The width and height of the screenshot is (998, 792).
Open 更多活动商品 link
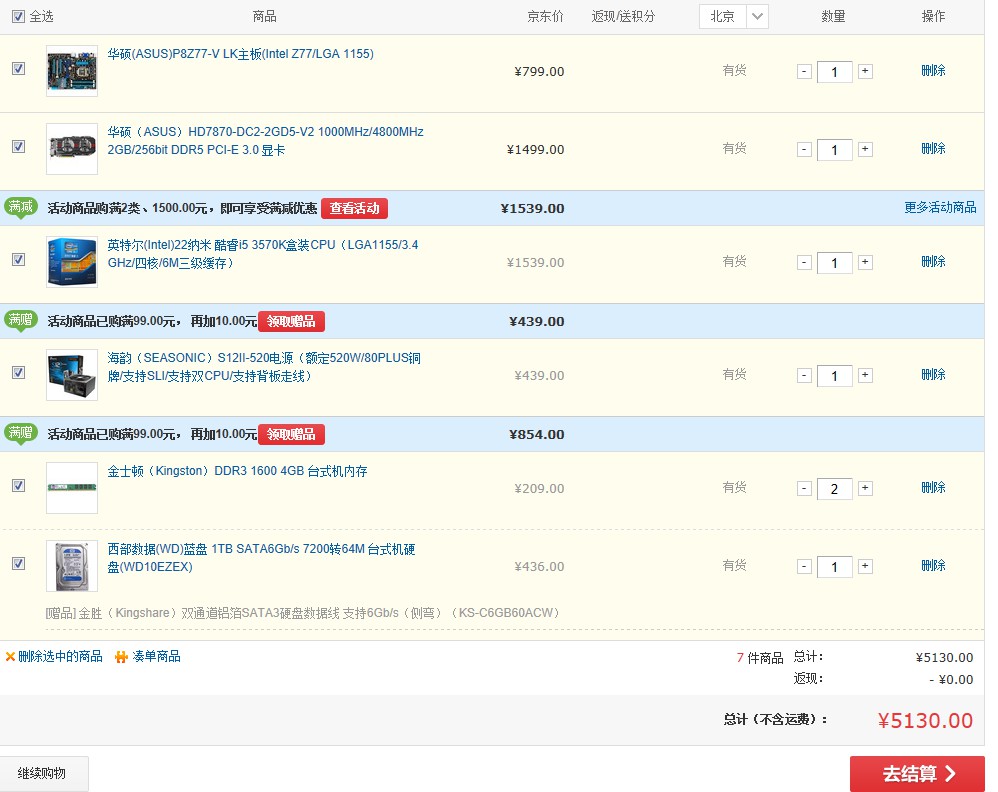pyautogui.click(x=940, y=207)
